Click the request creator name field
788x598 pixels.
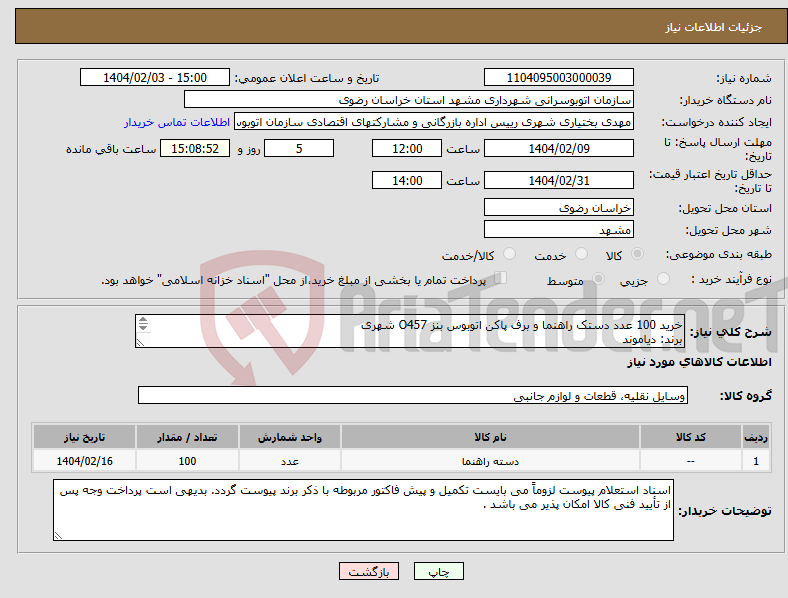[434, 122]
